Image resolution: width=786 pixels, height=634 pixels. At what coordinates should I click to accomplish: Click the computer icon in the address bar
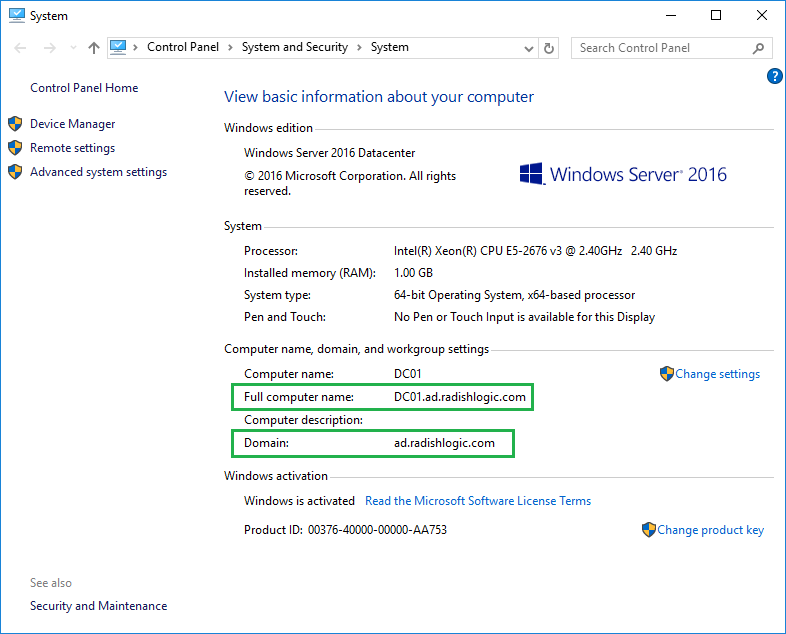(x=118, y=47)
